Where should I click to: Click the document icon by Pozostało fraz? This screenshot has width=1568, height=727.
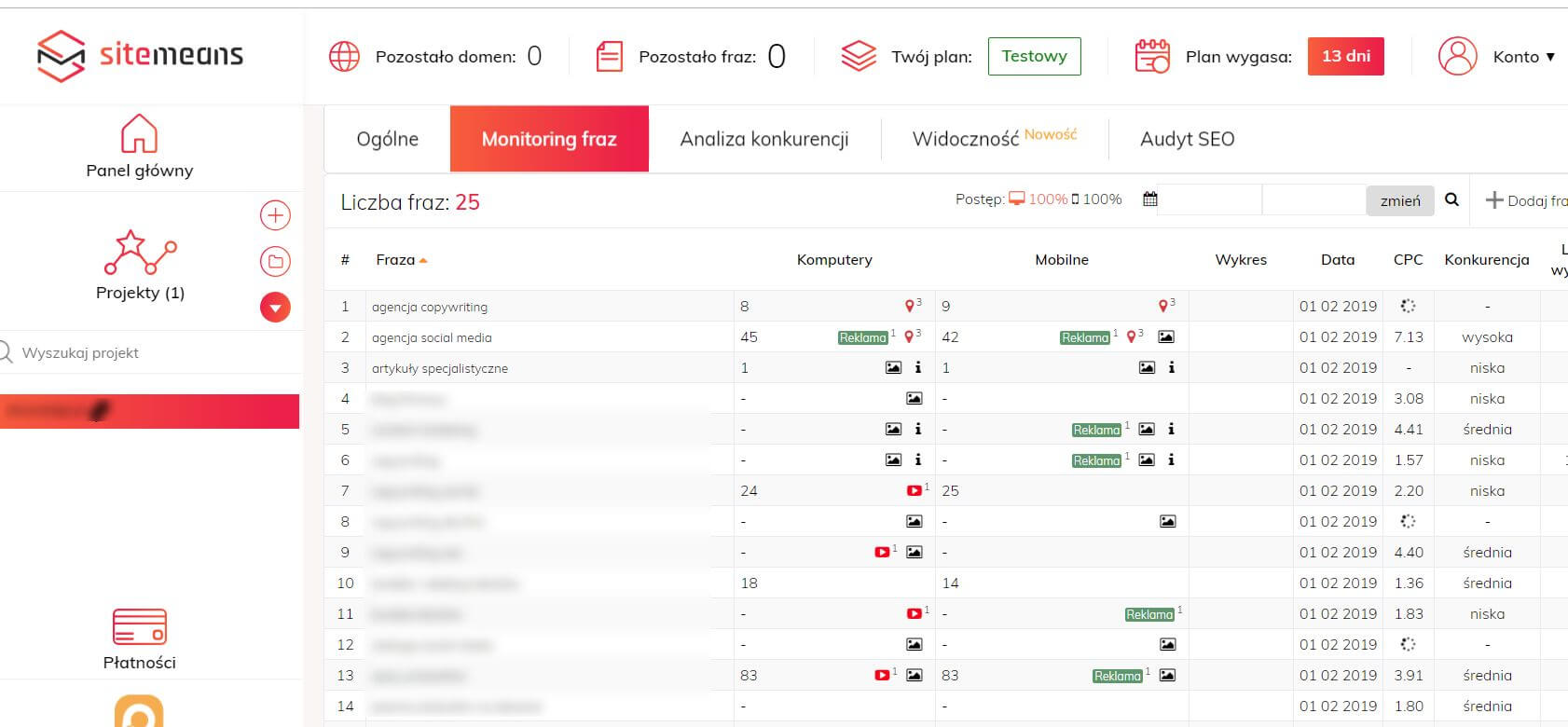click(610, 56)
